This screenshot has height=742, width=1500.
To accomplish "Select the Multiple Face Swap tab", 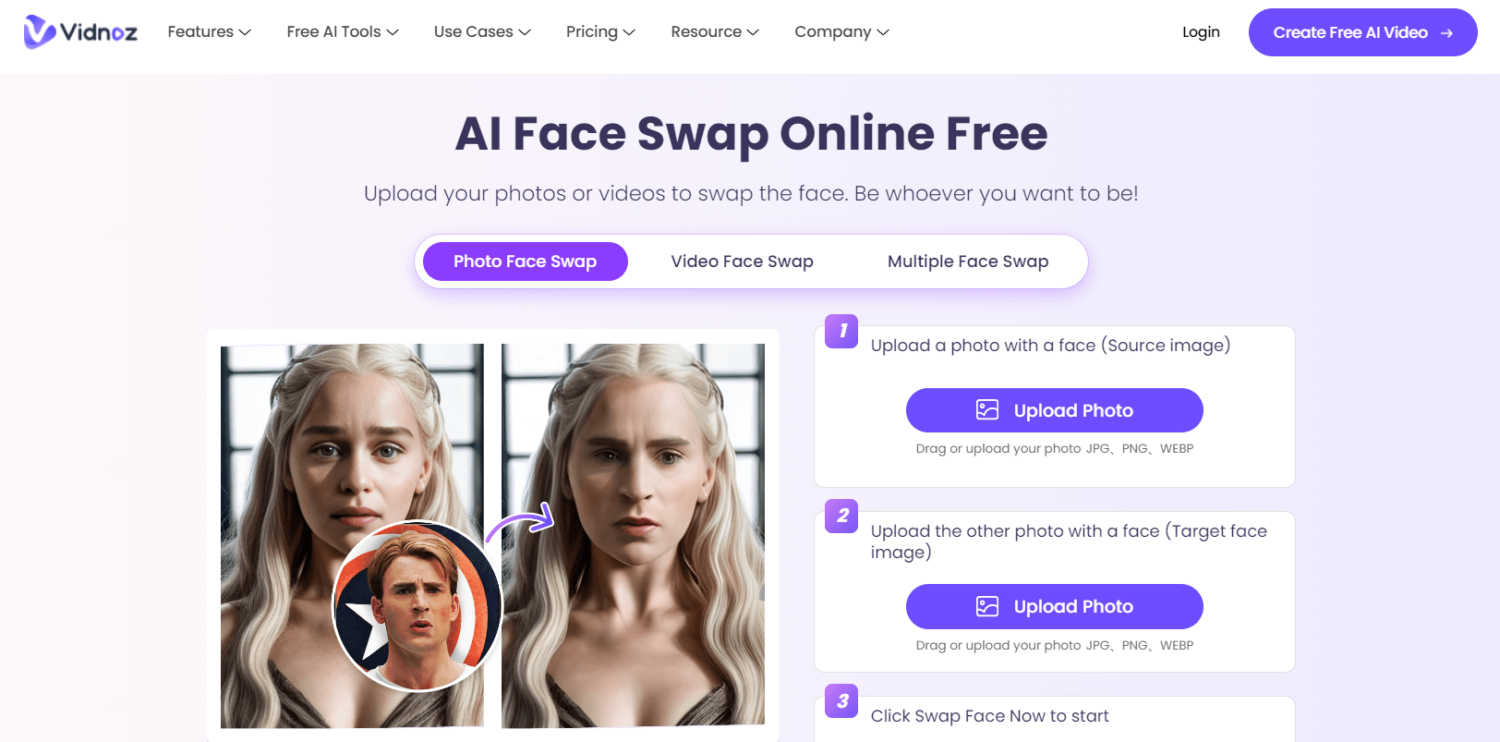I will click(x=968, y=262).
